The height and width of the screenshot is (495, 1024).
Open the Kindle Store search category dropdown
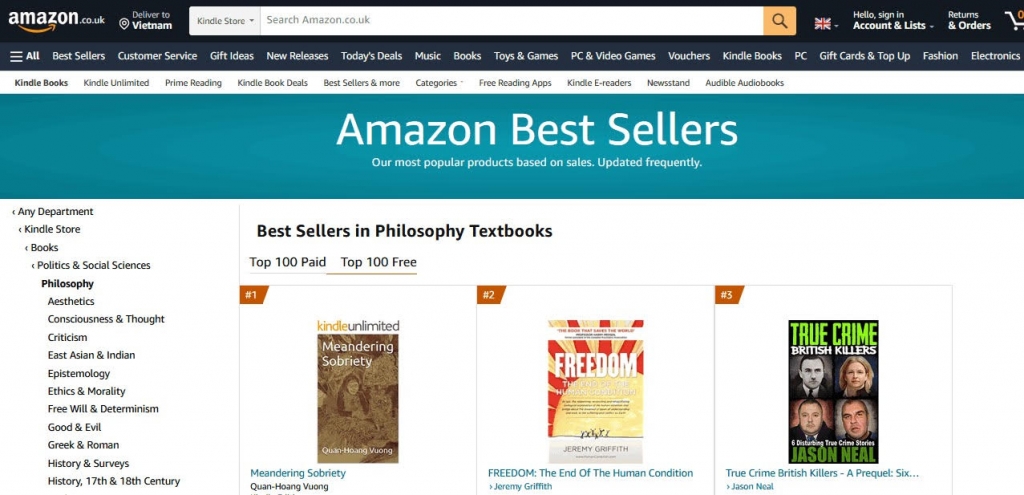[x=225, y=20]
